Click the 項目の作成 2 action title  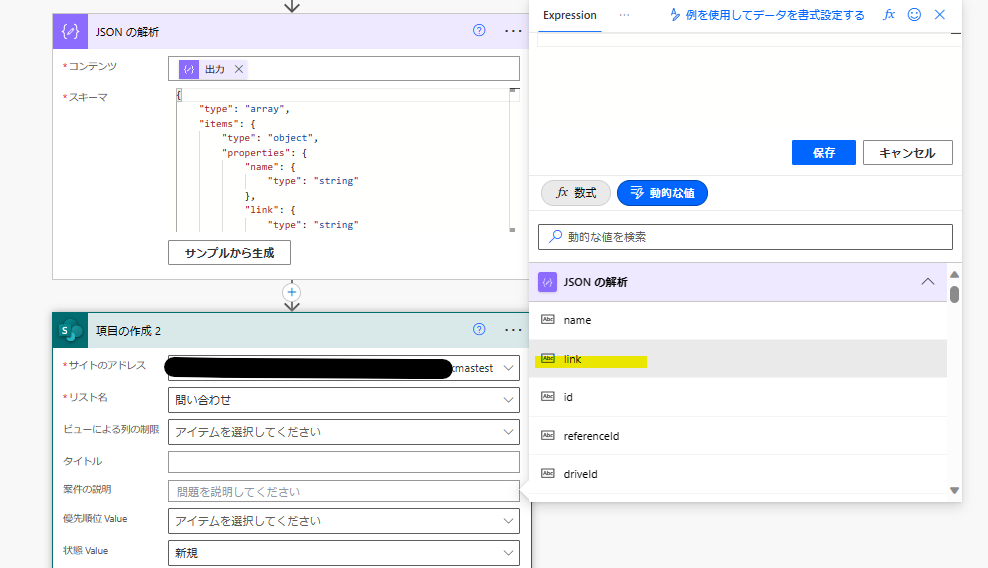tap(129, 331)
